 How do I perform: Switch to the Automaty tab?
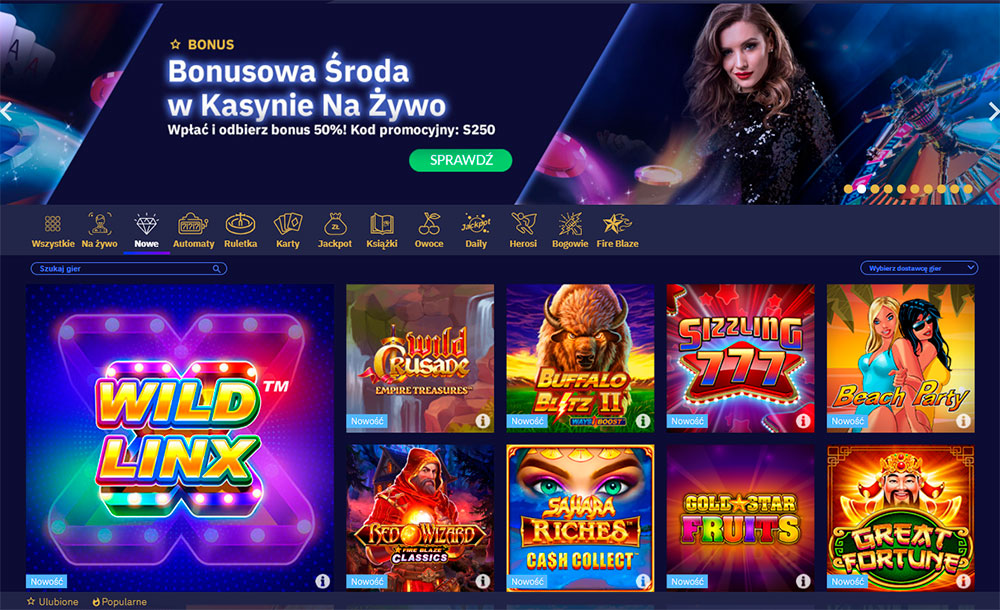coord(193,231)
